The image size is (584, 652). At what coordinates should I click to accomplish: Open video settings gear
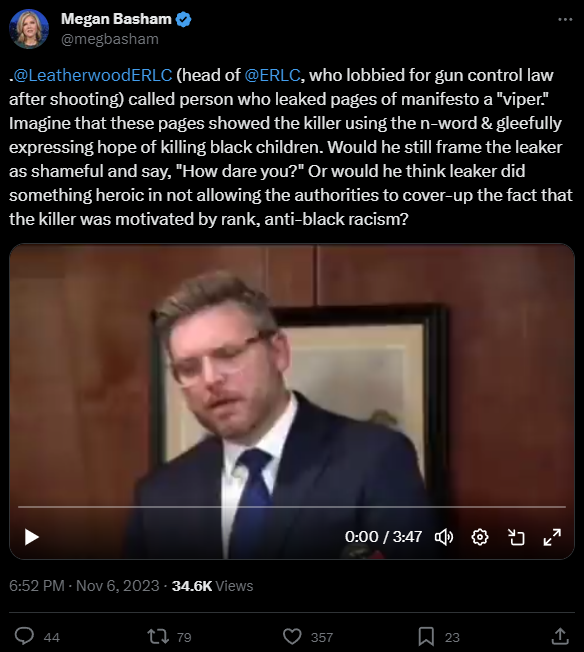click(480, 537)
